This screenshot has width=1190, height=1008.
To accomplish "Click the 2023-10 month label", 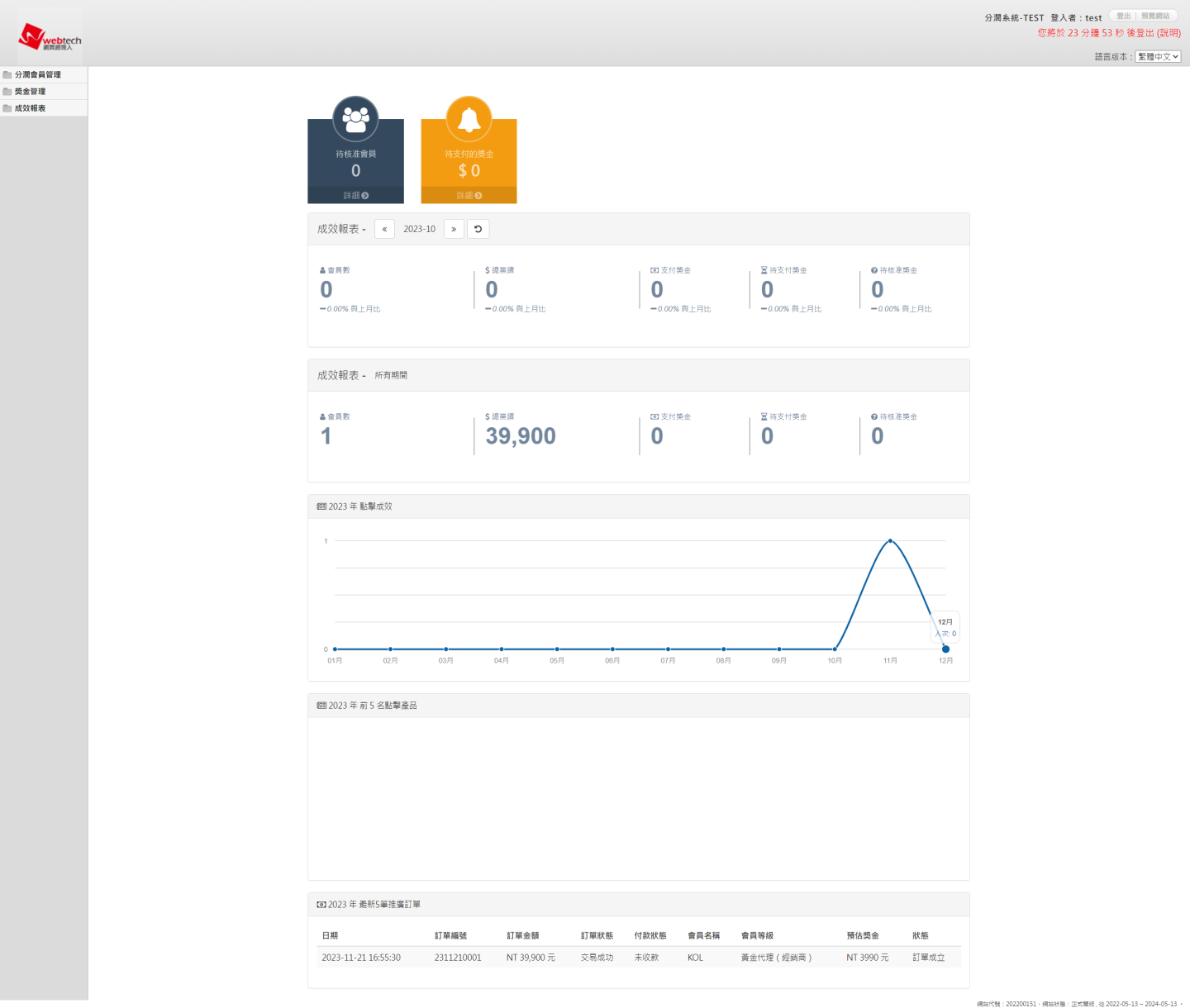I will click(x=419, y=229).
